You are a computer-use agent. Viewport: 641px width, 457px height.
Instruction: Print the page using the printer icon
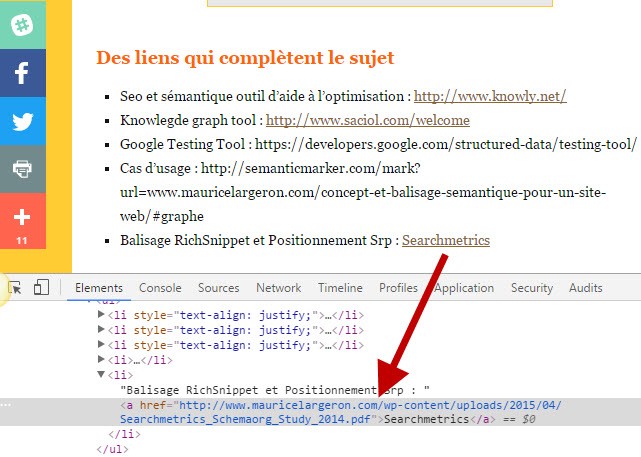[22, 169]
